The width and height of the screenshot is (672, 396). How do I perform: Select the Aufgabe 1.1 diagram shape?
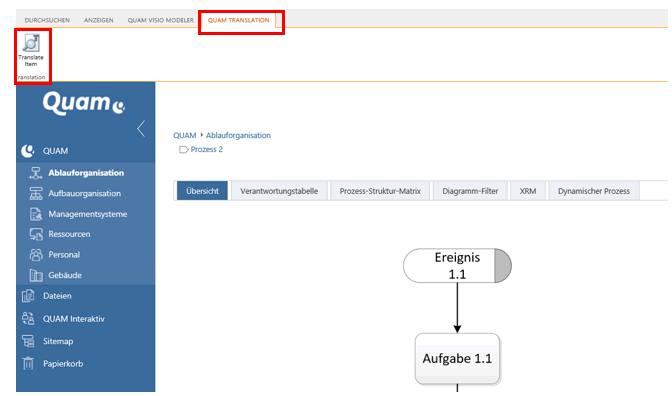(457, 358)
